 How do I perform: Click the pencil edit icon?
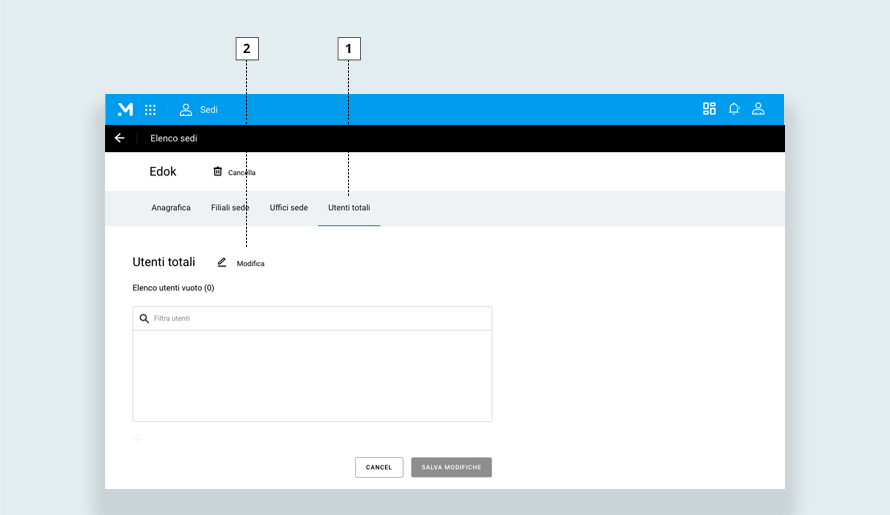coord(222,262)
